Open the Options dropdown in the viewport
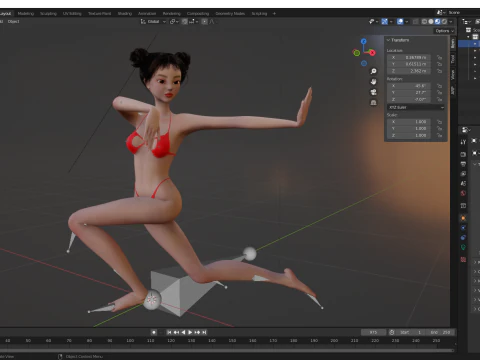 click(x=445, y=31)
